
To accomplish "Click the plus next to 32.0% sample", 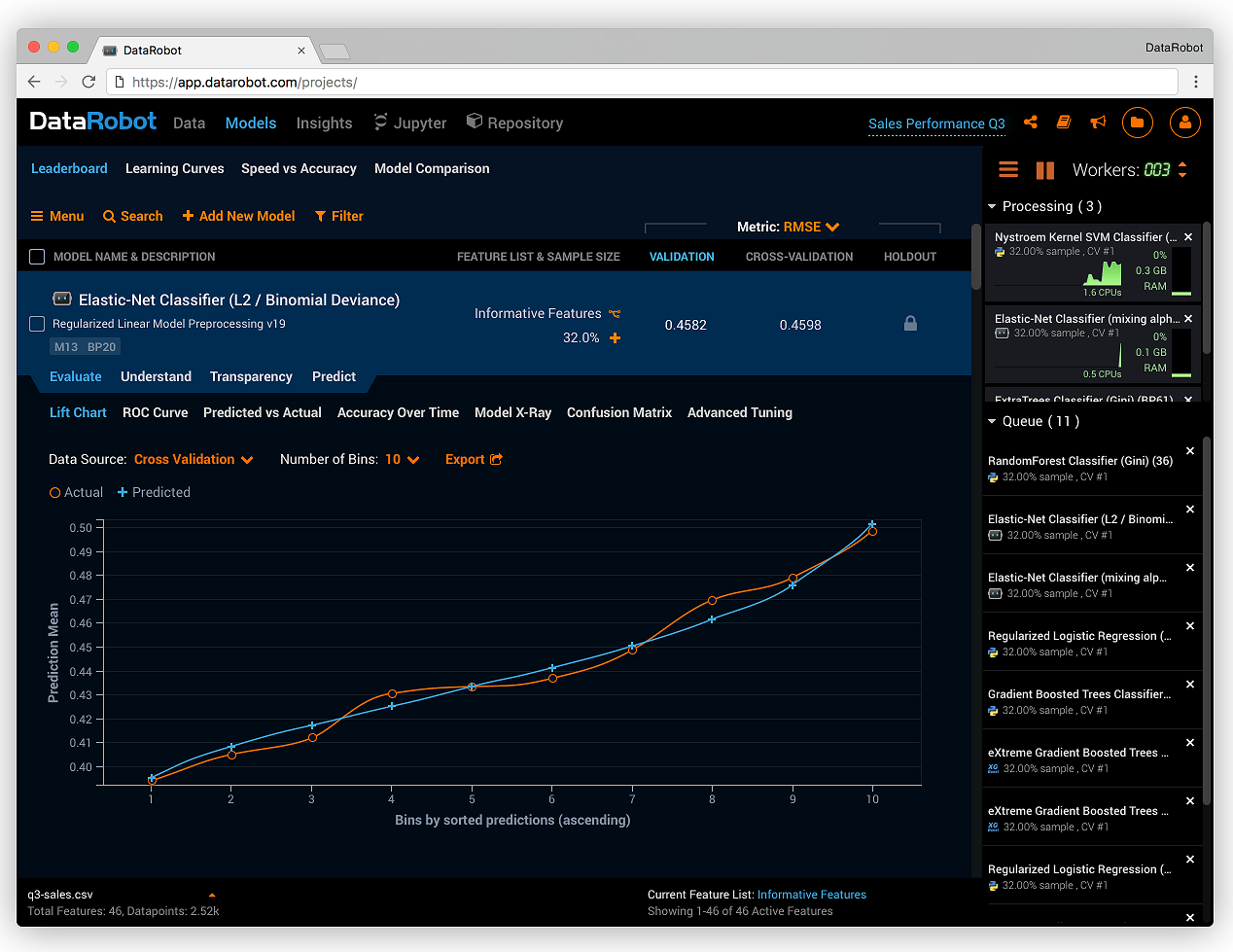I will (615, 338).
